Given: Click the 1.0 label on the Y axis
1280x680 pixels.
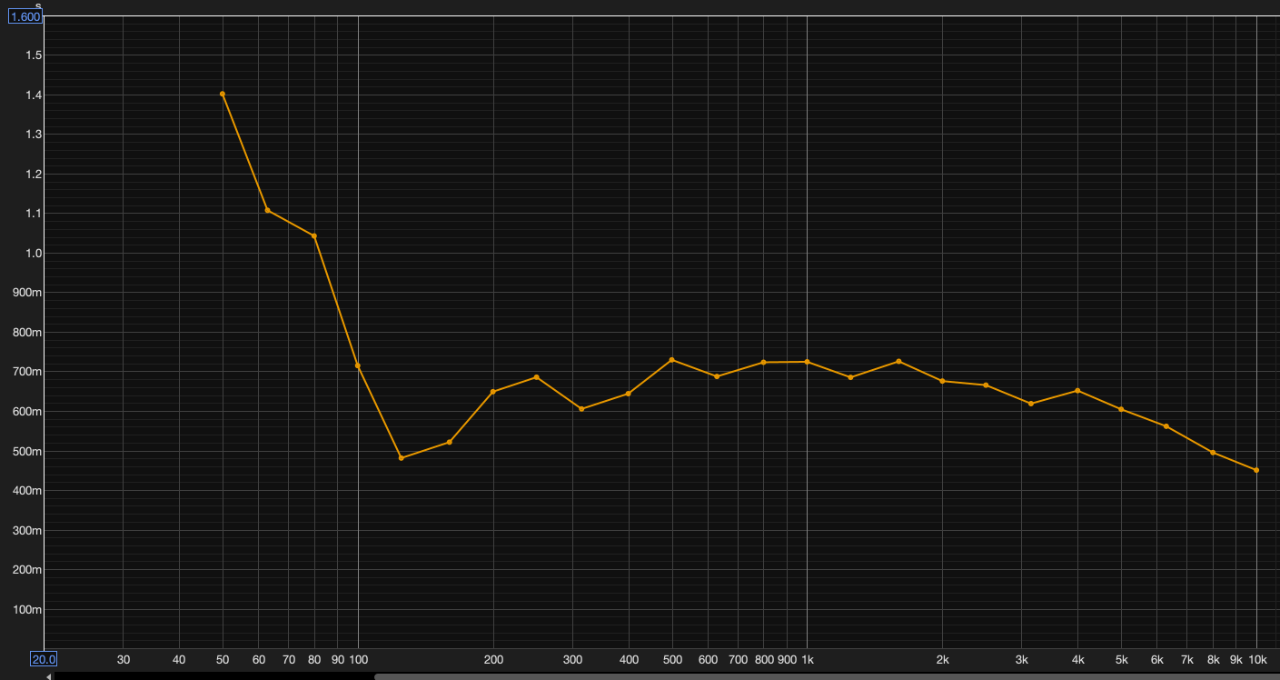Looking at the screenshot, I should (x=34, y=253).
